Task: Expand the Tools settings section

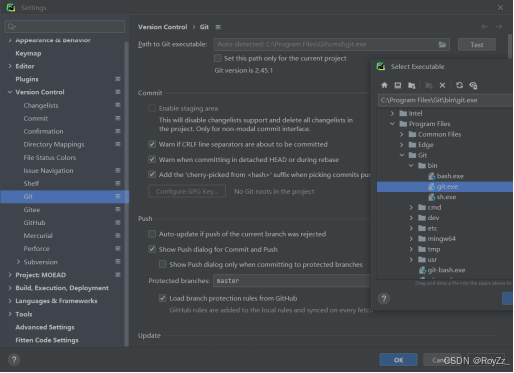Action: click(x=10, y=314)
